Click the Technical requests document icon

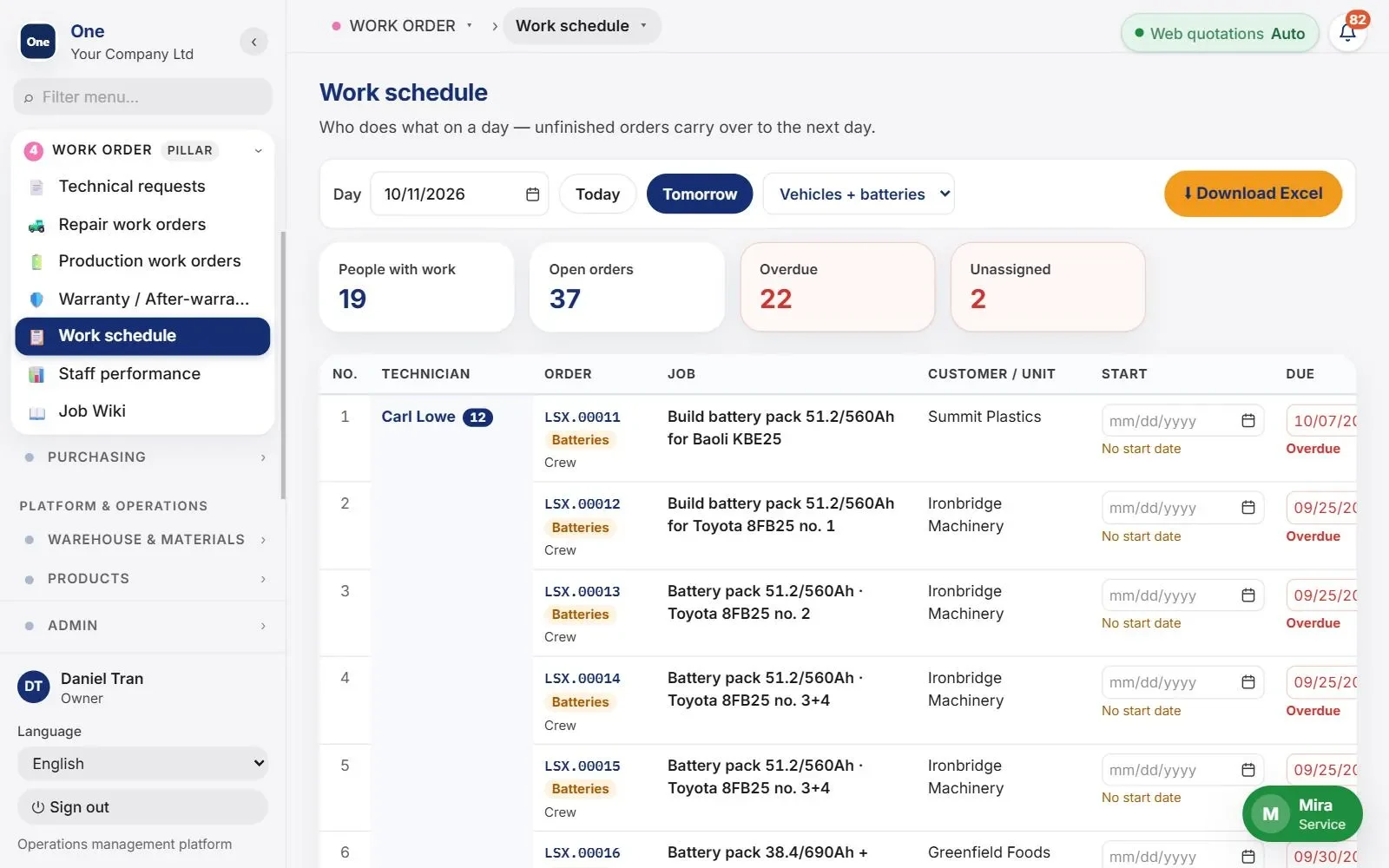coord(36,187)
